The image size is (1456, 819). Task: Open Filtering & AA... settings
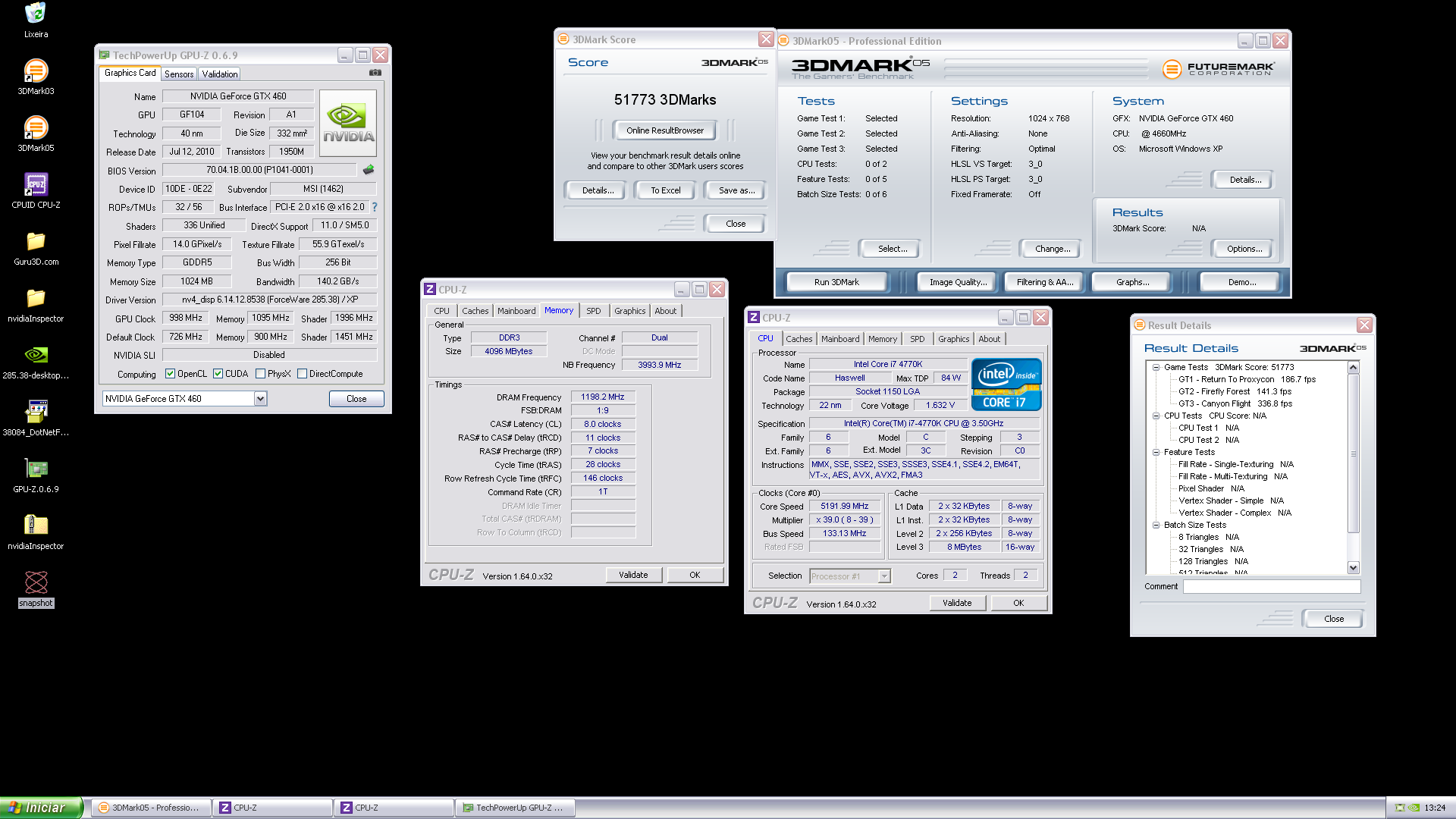(x=1045, y=282)
